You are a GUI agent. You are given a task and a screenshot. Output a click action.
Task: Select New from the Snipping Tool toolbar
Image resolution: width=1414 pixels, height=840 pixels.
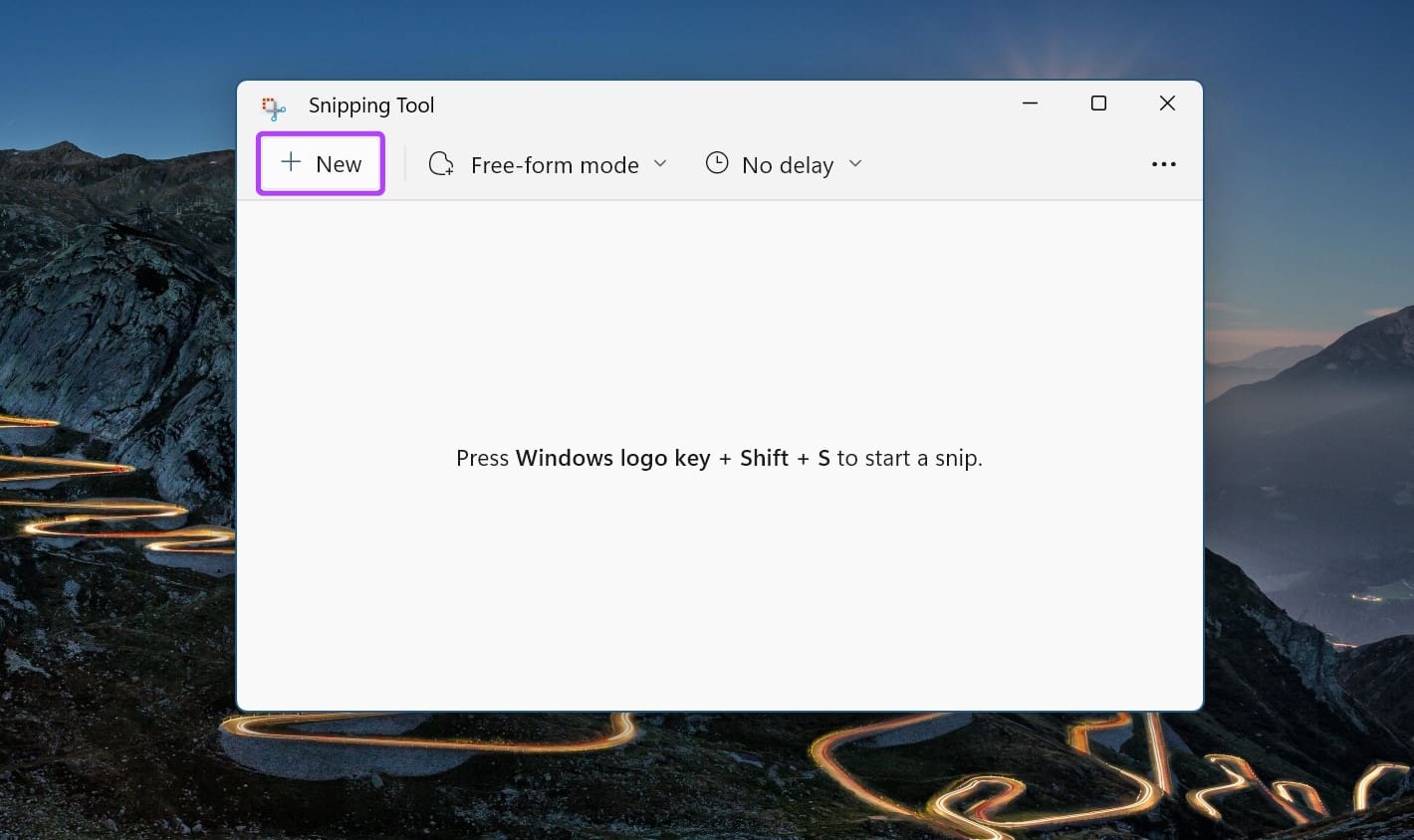coord(320,163)
